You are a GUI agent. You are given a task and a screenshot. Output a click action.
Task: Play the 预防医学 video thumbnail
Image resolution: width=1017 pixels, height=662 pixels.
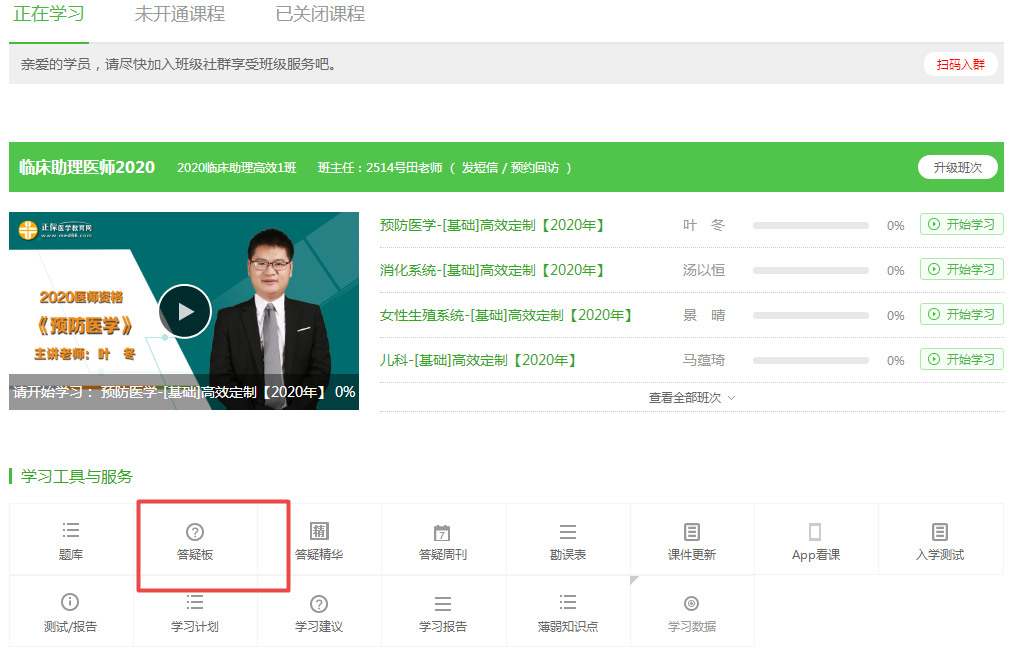[x=184, y=311]
